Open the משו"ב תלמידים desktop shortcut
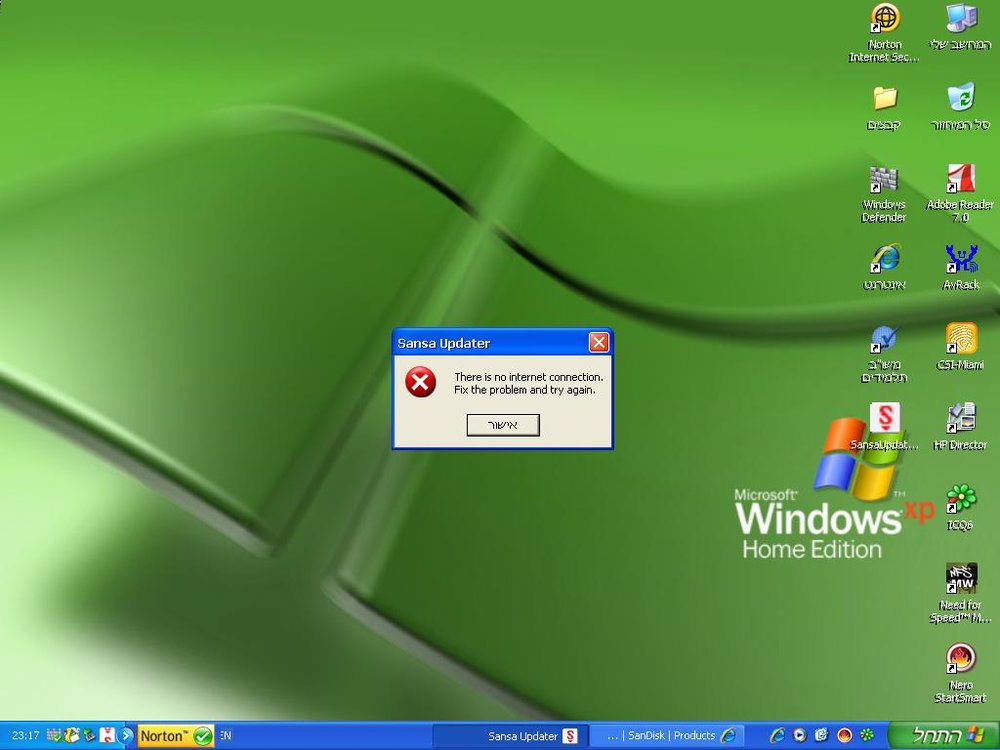 [x=885, y=354]
